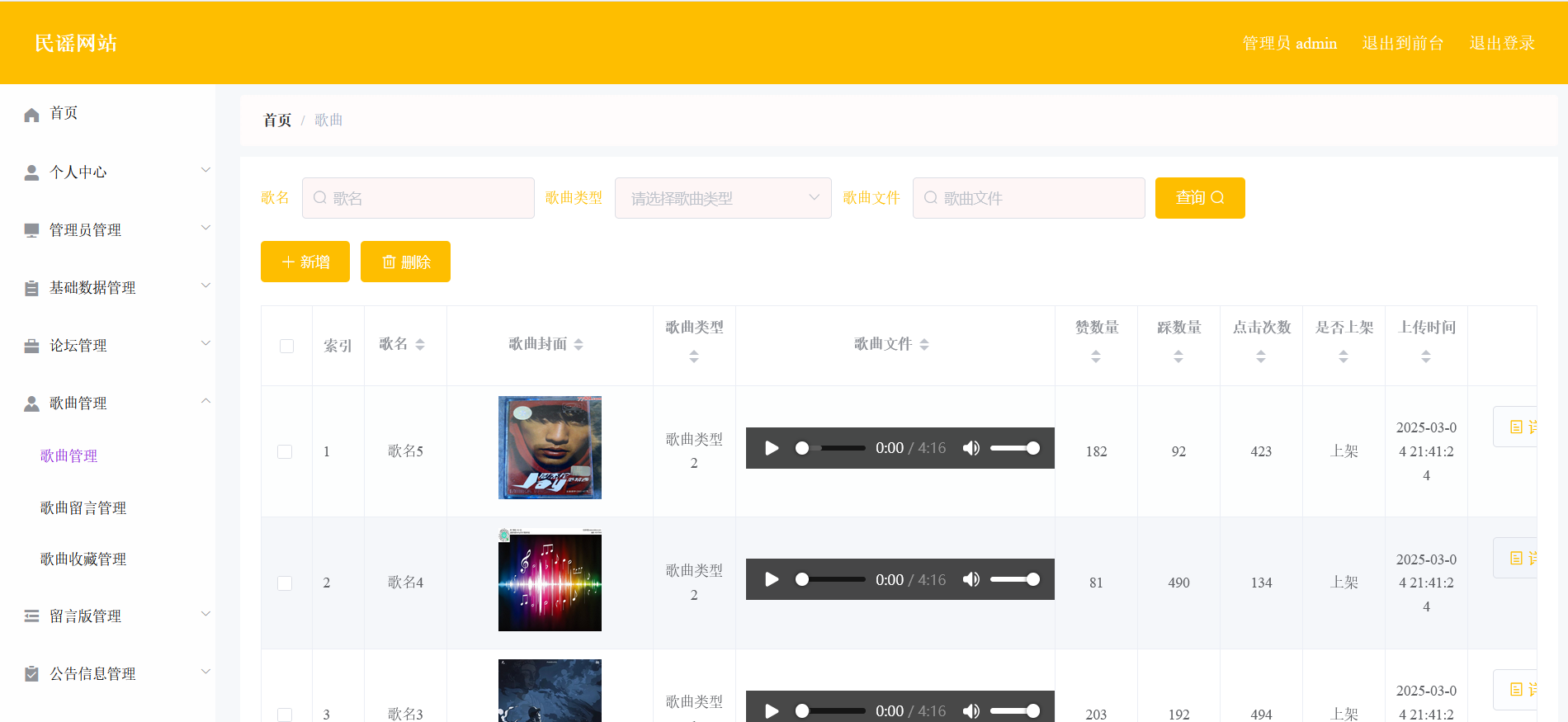Open the 歌名3 cover thumbnail
Image resolution: width=1568 pixels, height=722 pixels.
tap(550, 691)
